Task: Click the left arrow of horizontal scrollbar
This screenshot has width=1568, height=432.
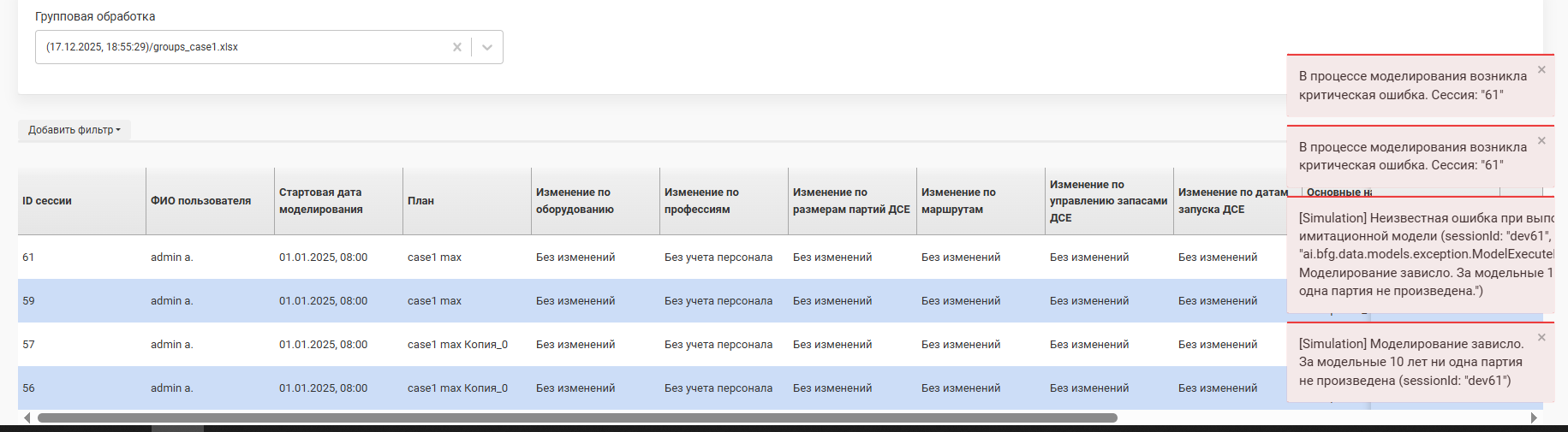Action: tap(27, 418)
